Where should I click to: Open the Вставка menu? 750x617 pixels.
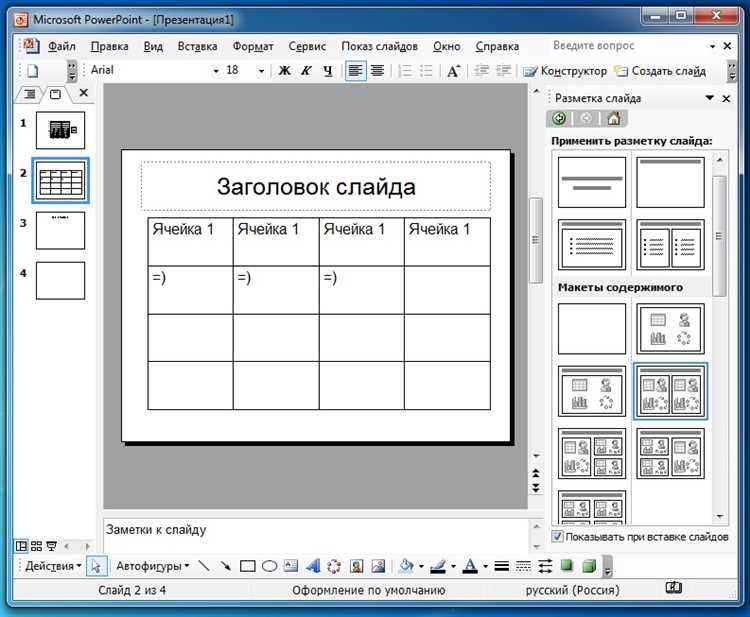(197, 46)
